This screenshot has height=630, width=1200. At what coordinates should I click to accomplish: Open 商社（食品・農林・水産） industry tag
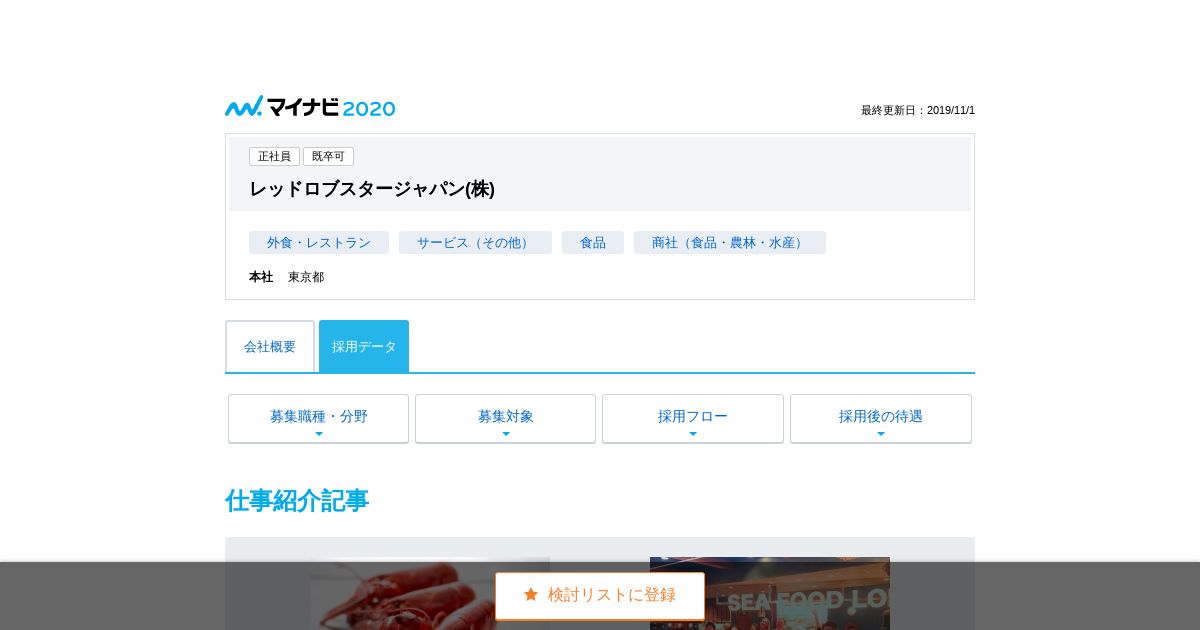click(730, 243)
